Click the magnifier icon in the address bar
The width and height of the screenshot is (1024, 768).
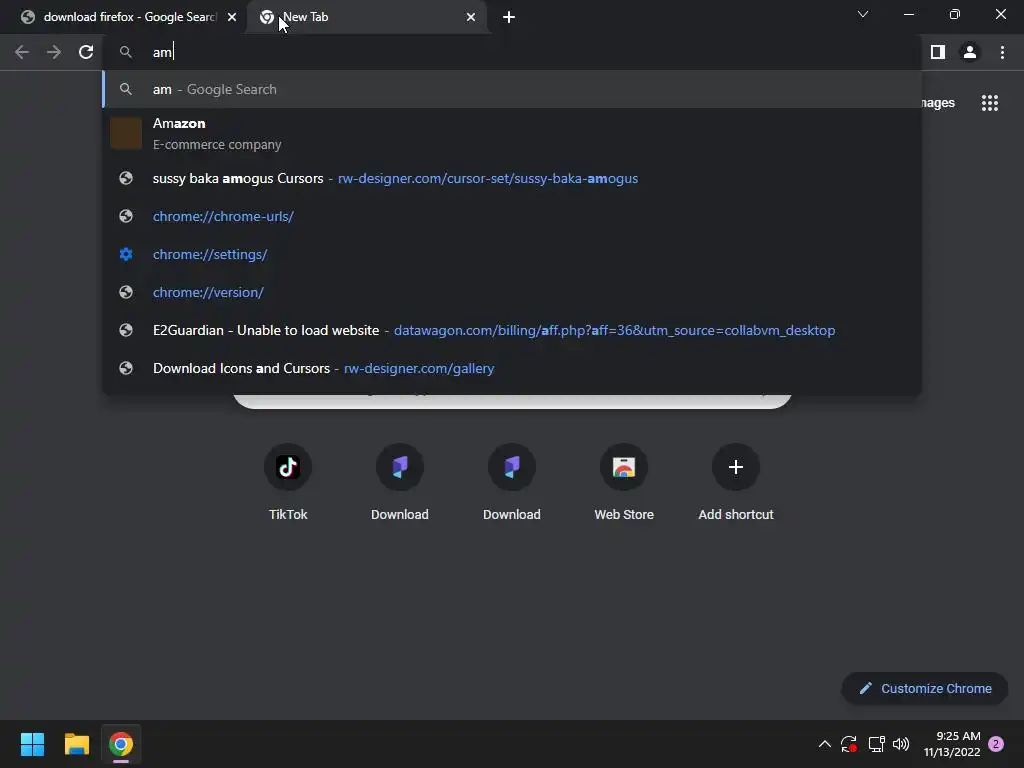pyautogui.click(x=126, y=52)
